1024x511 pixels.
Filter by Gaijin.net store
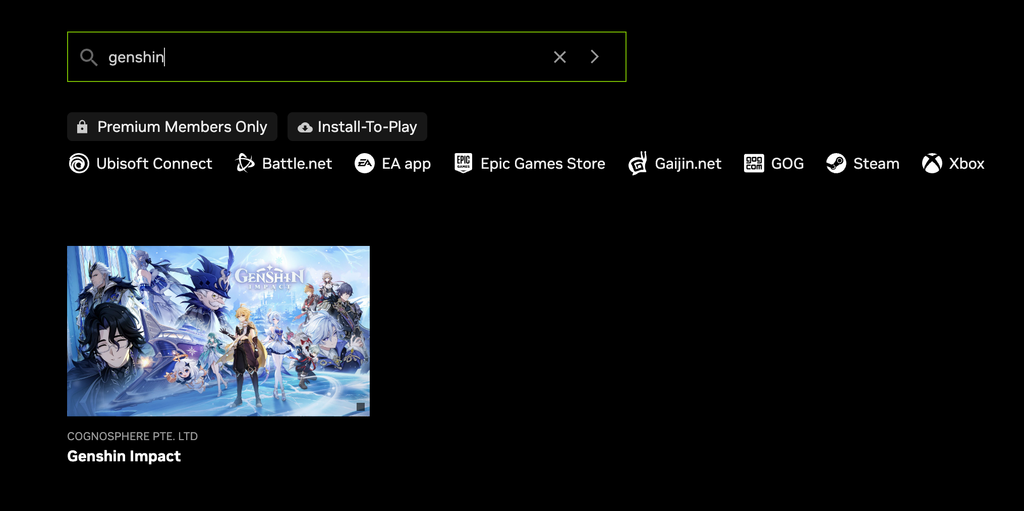coord(675,163)
